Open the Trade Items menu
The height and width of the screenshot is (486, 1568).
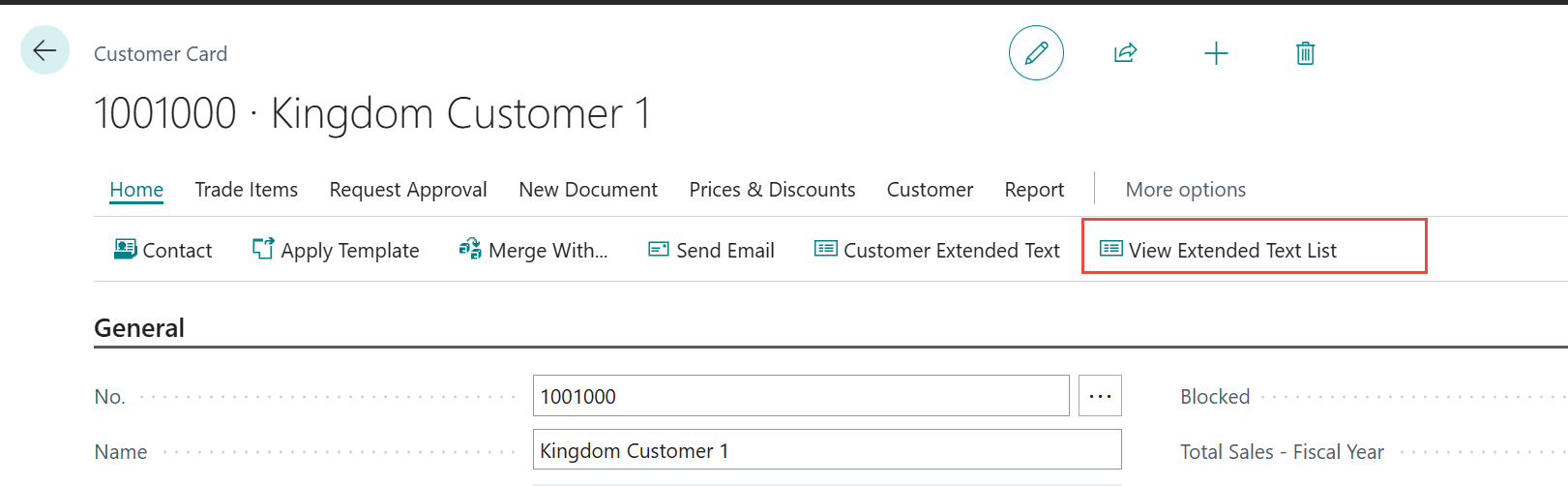[x=246, y=190]
